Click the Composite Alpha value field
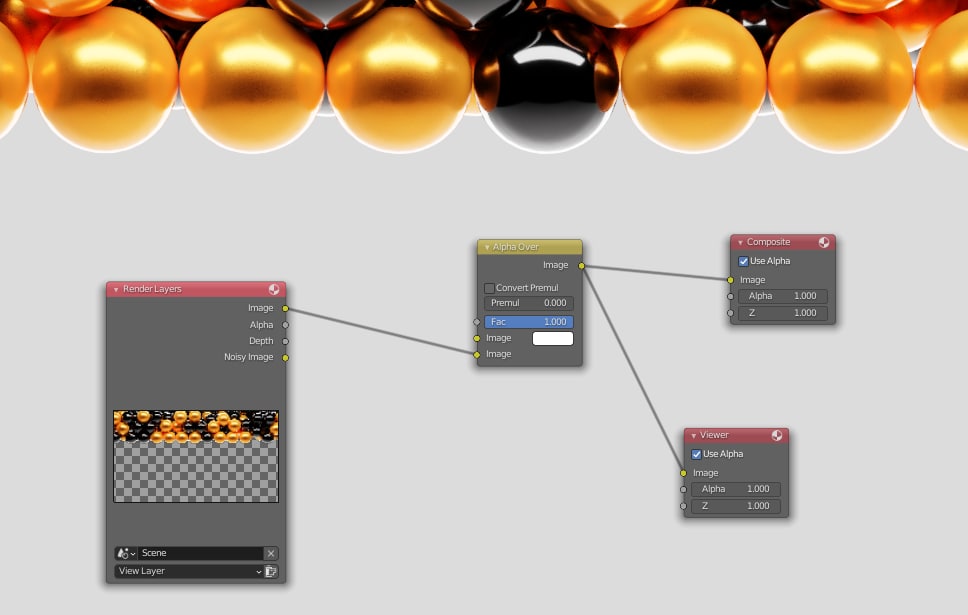968x615 pixels. [x=783, y=296]
